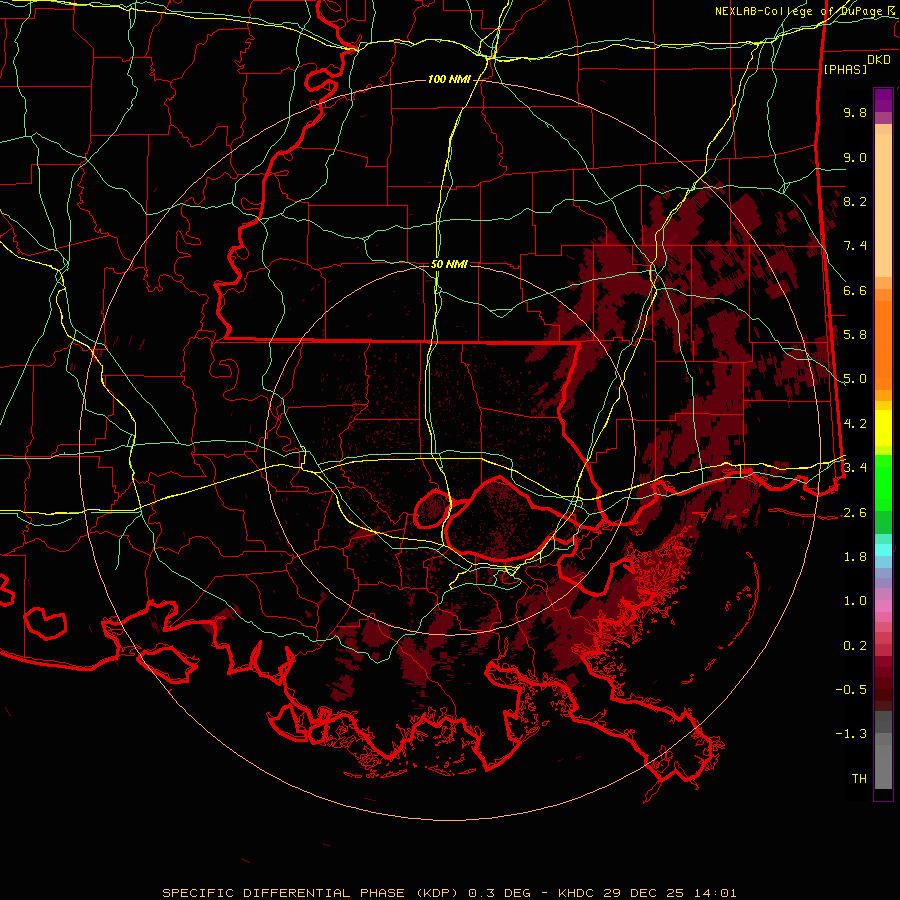Click the 0.2 scale value
The width and height of the screenshot is (900, 900).
855,646
